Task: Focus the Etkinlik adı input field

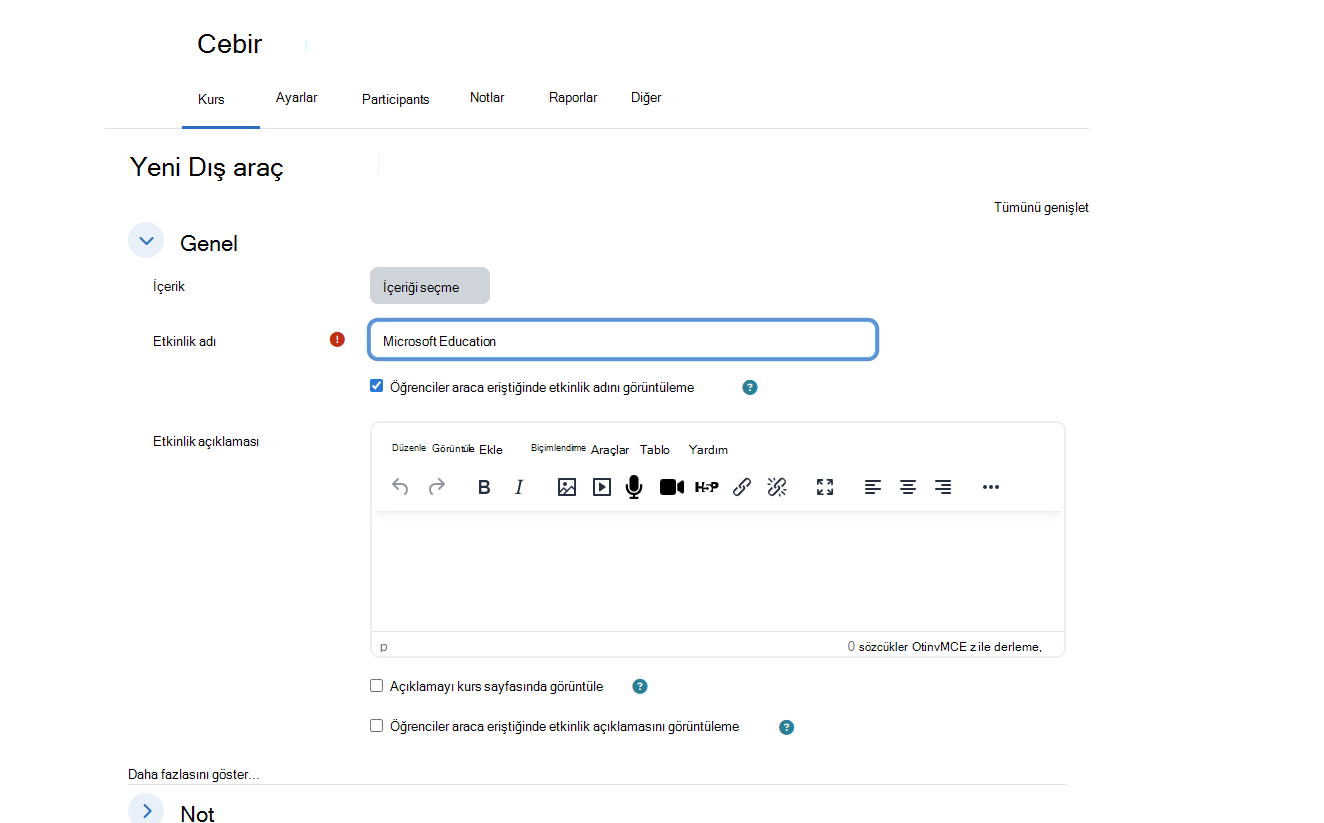Action: (x=623, y=340)
